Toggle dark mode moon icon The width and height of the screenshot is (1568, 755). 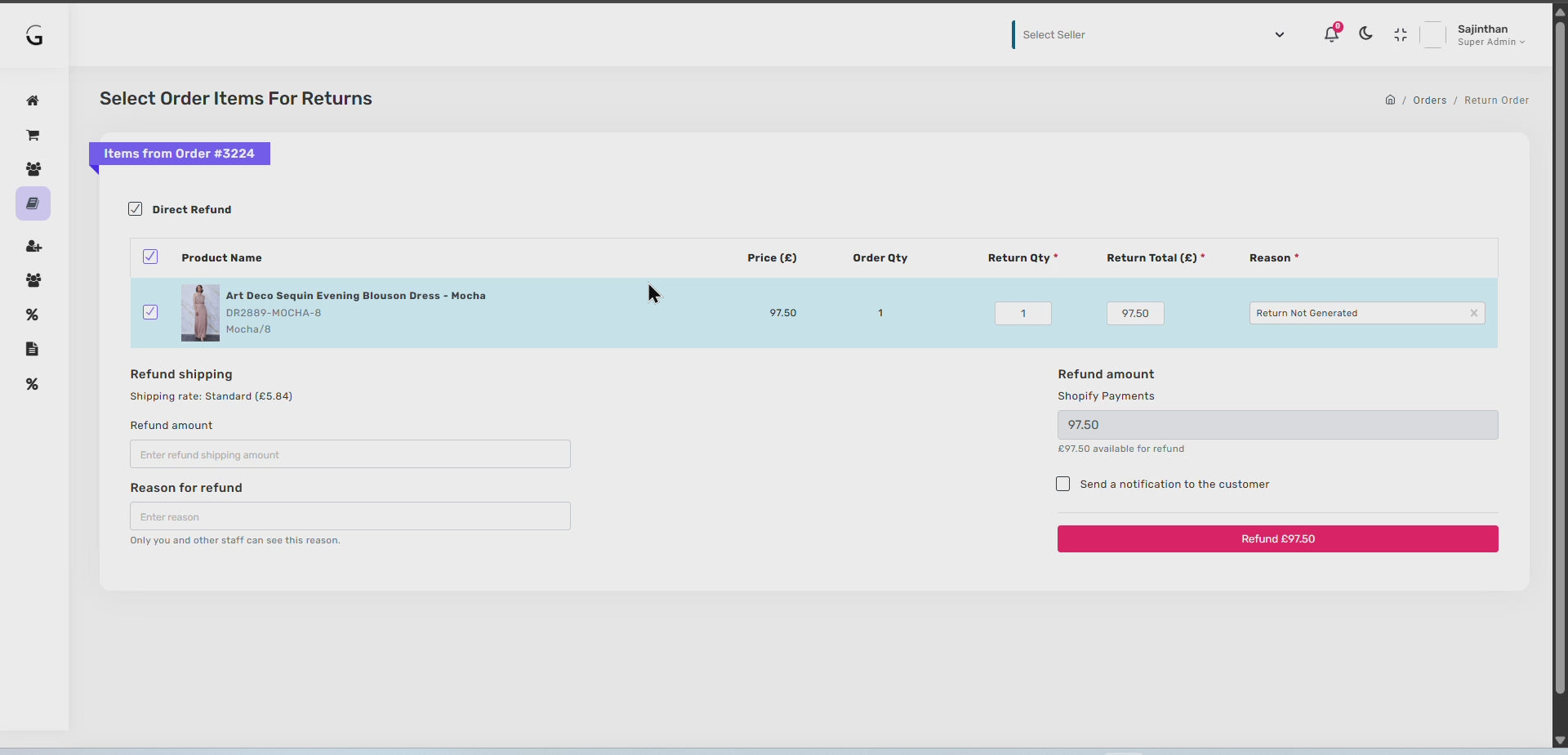[x=1365, y=34]
